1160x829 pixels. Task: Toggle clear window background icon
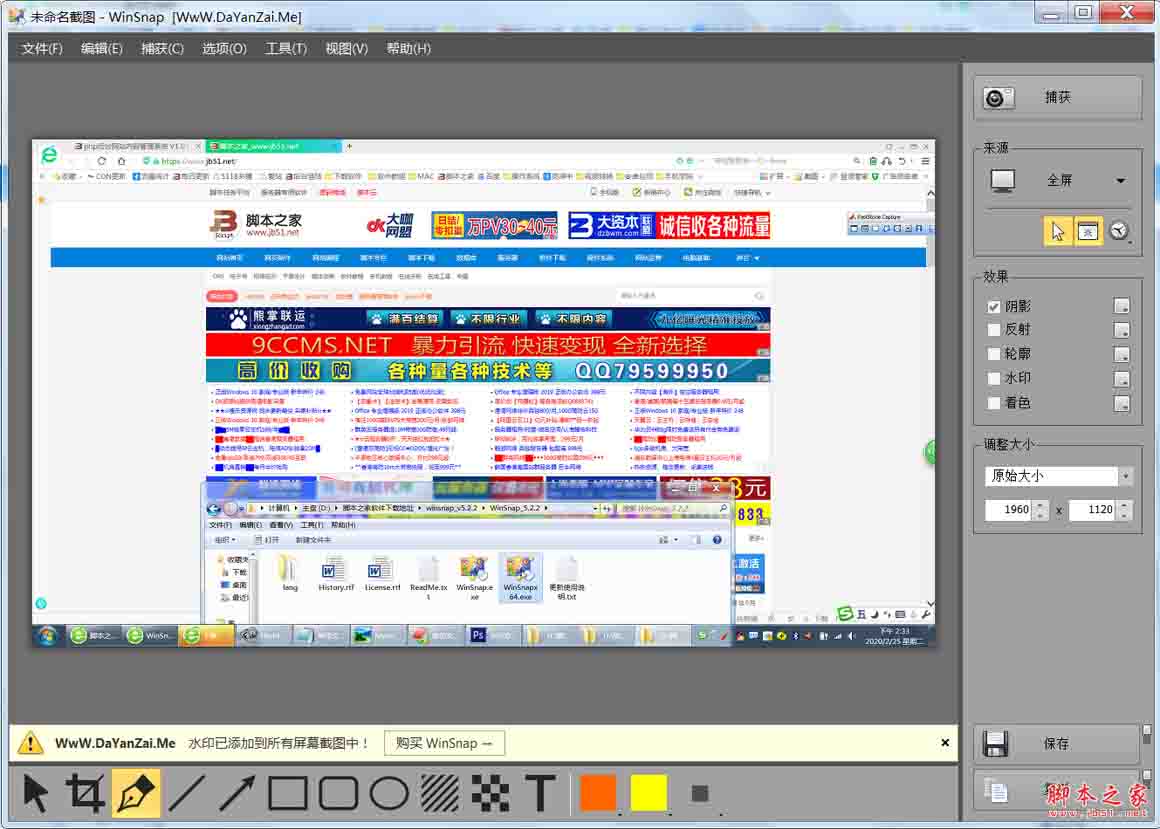[1088, 231]
